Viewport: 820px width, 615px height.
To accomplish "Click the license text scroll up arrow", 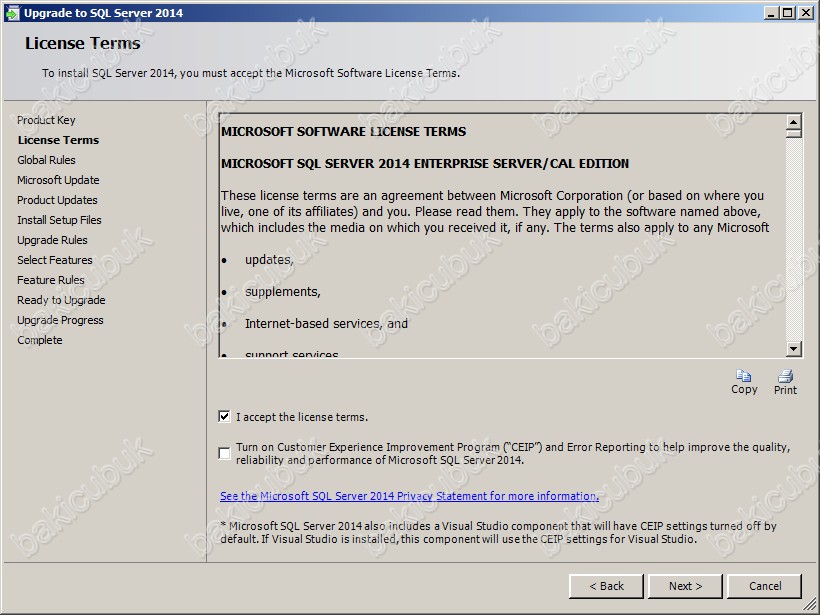I will [794, 122].
